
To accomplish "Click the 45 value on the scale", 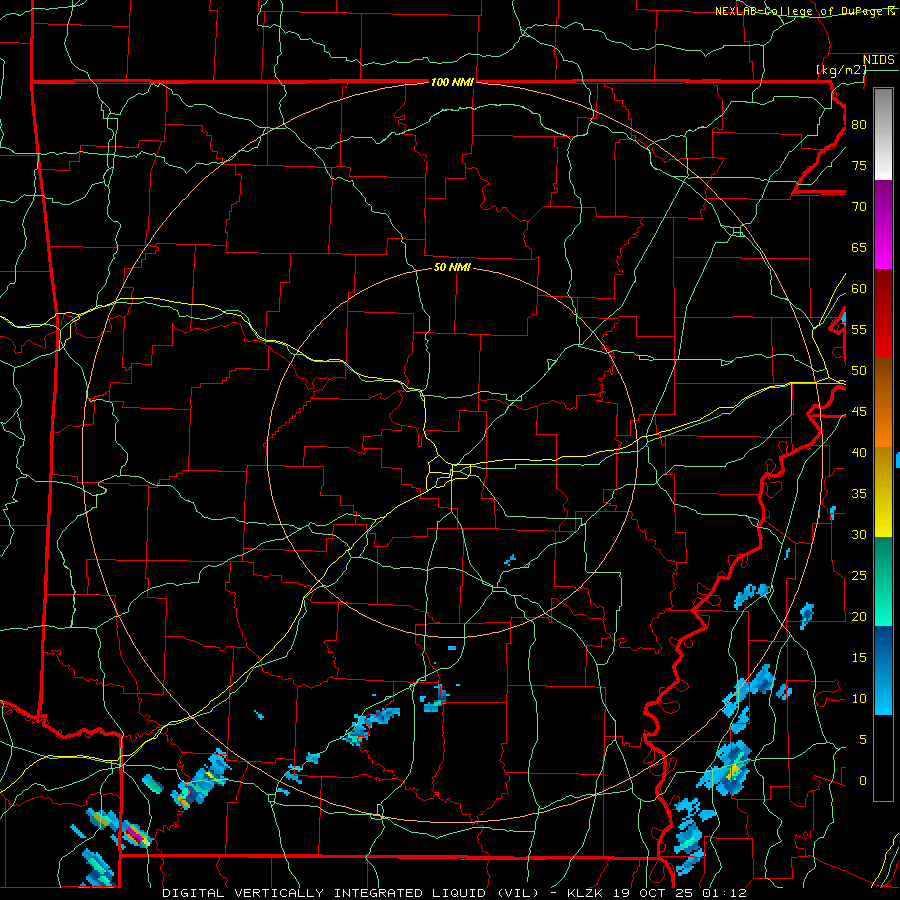I will pos(859,412).
